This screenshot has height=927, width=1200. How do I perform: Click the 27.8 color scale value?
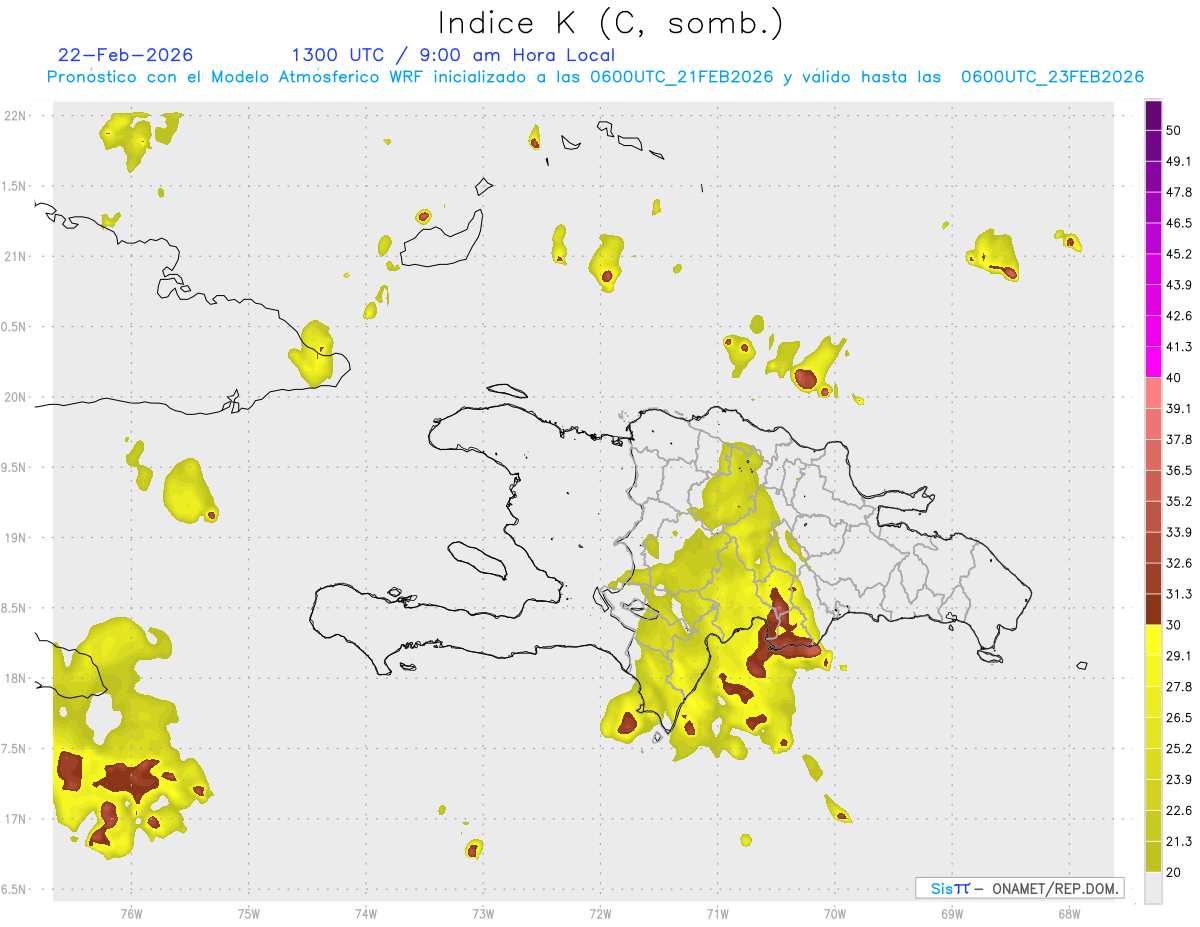[1179, 687]
